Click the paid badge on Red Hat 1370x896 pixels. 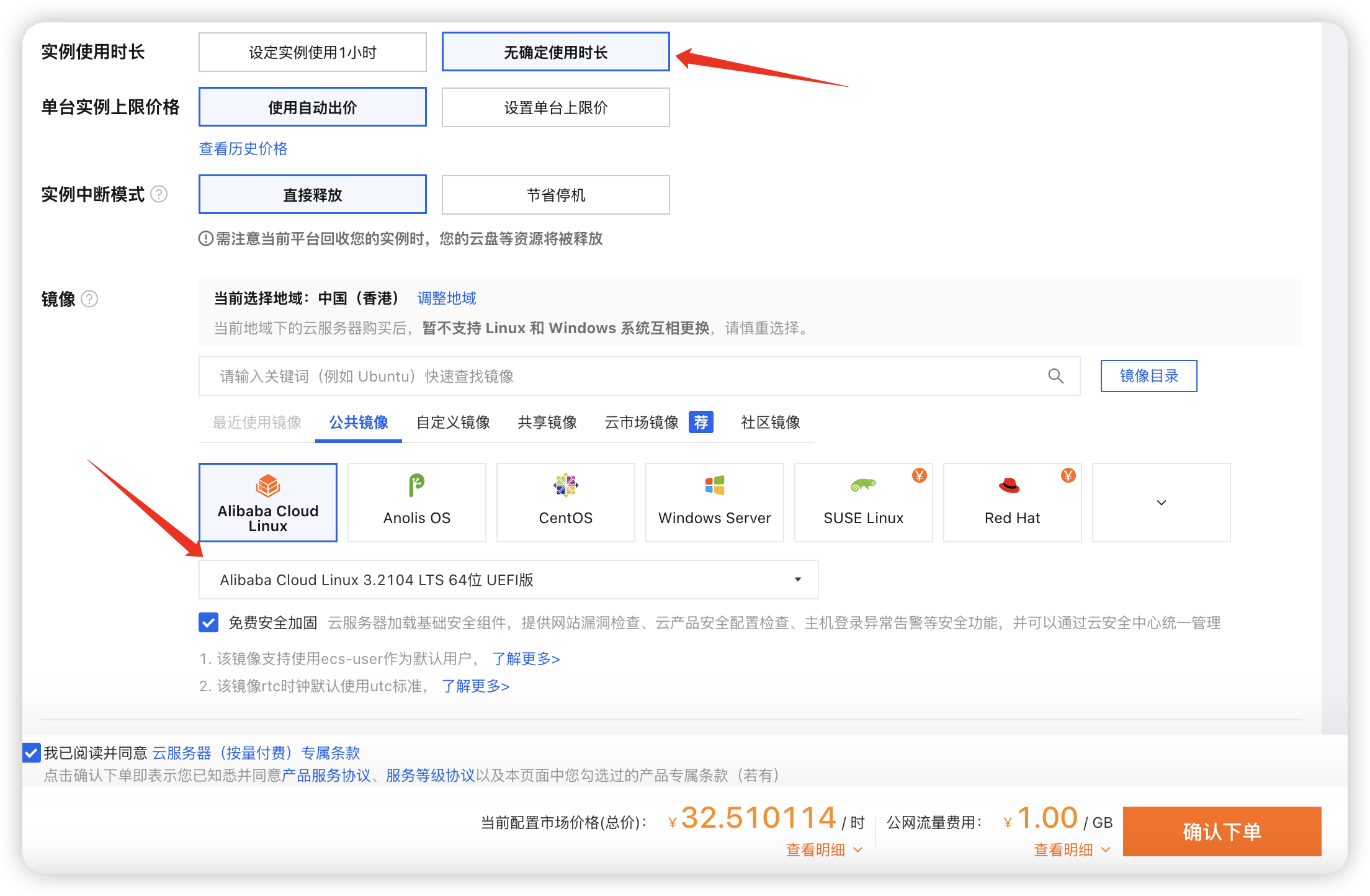click(x=1068, y=475)
